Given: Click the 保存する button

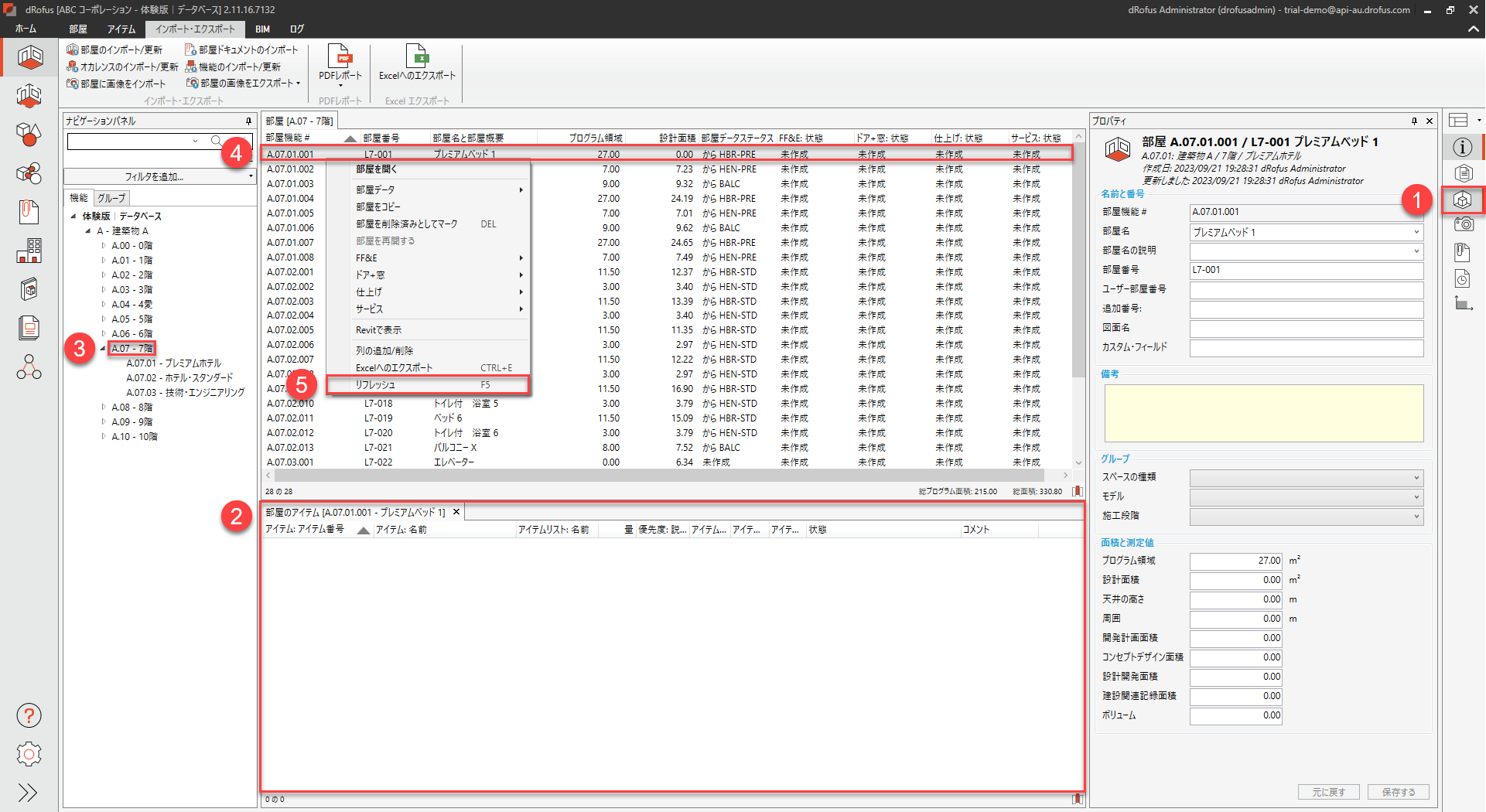Looking at the screenshot, I should [1398, 792].
